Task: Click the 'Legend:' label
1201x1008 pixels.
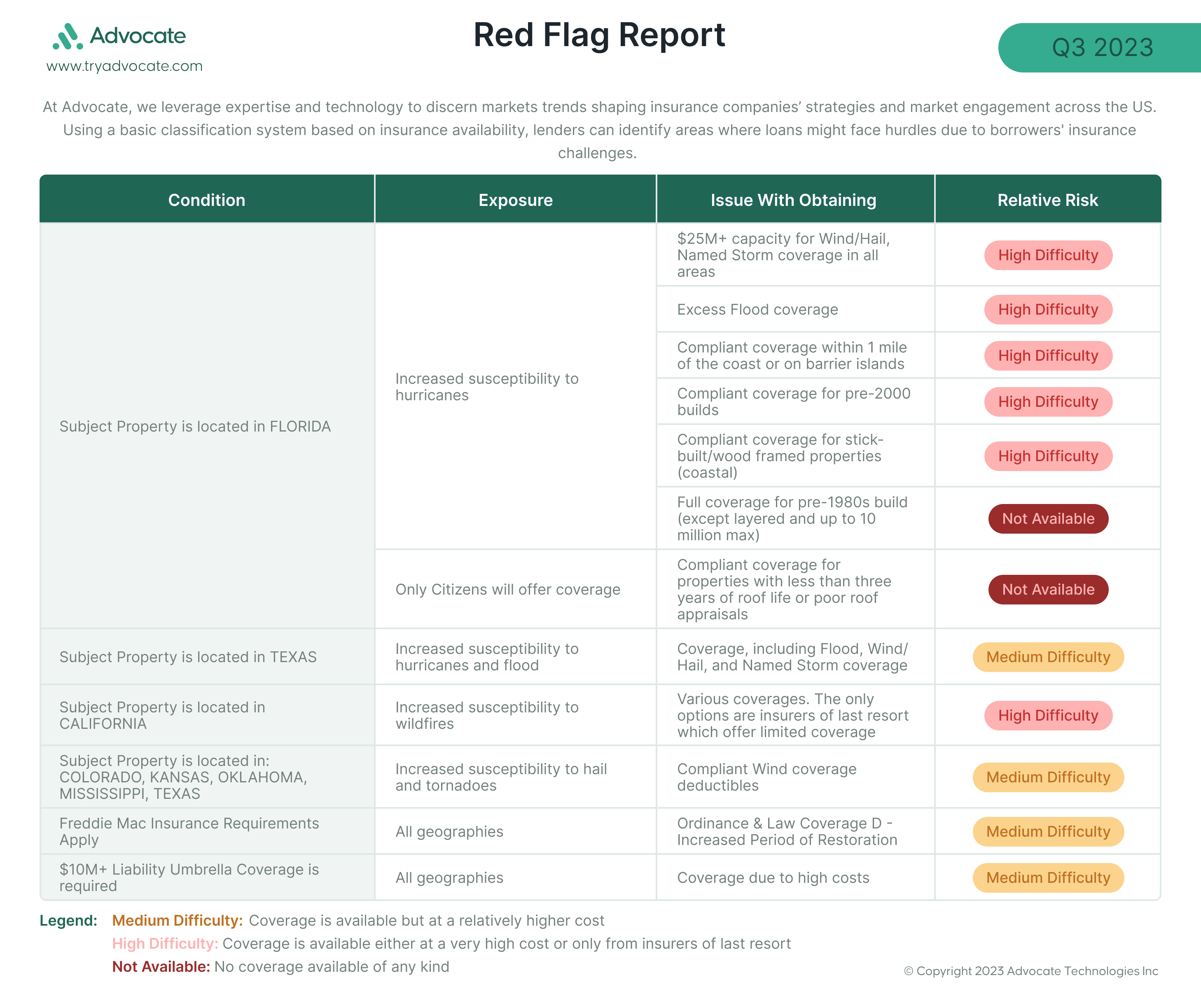Action: tap(68, 921)
